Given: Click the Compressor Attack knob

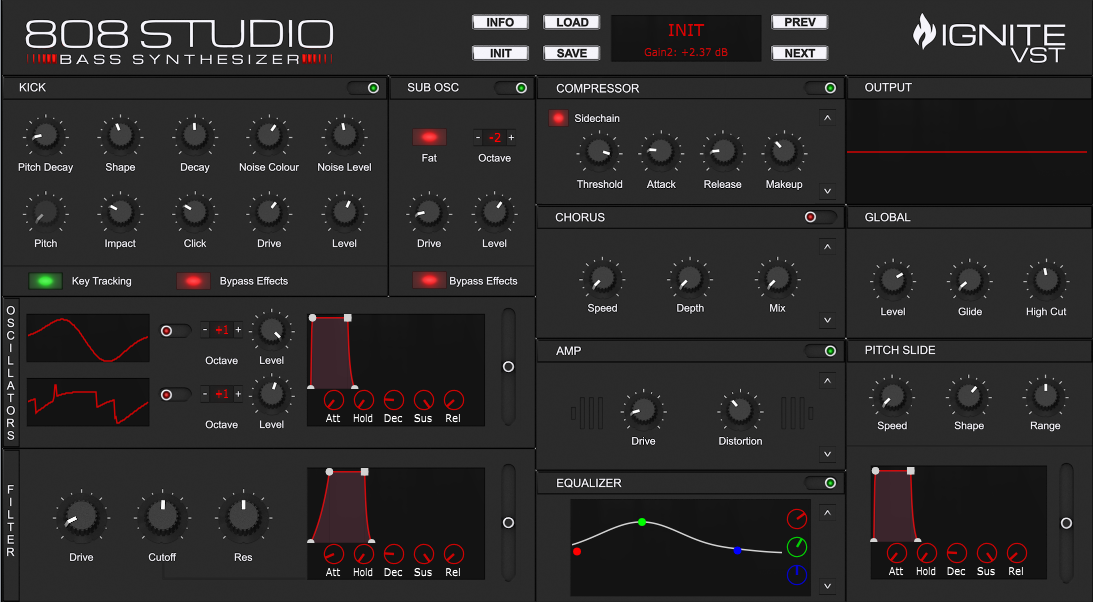Looking at the screenshot, I should (x=661, y=152).
